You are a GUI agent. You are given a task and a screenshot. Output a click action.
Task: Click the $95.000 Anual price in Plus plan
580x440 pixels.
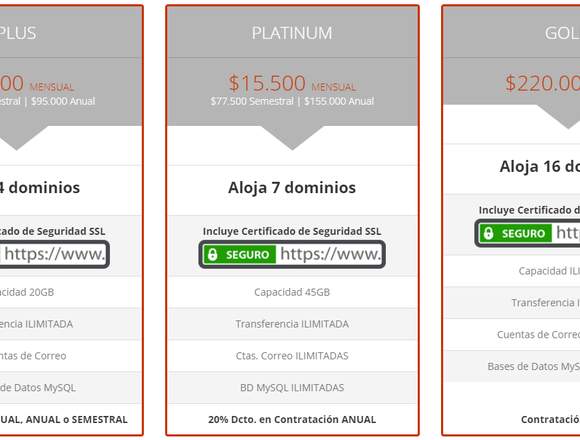(x=63, y=101)
